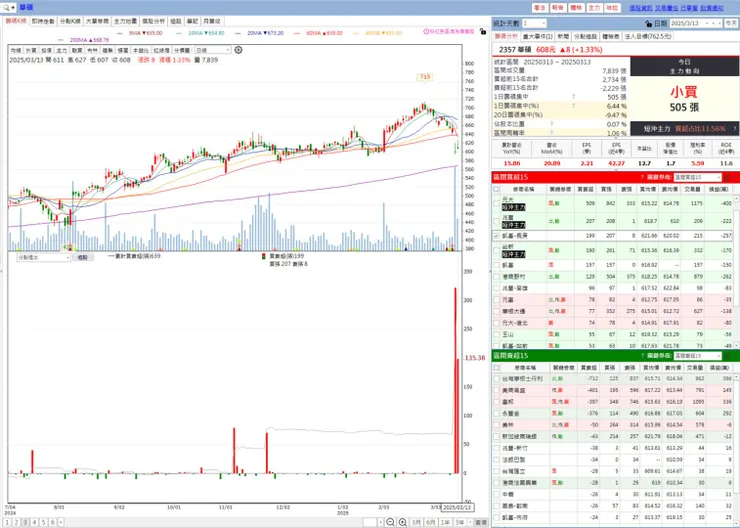This screenshot has height=528, width=740.
Task: Switch to 大單券商 tab
Action: pos(97,21)
